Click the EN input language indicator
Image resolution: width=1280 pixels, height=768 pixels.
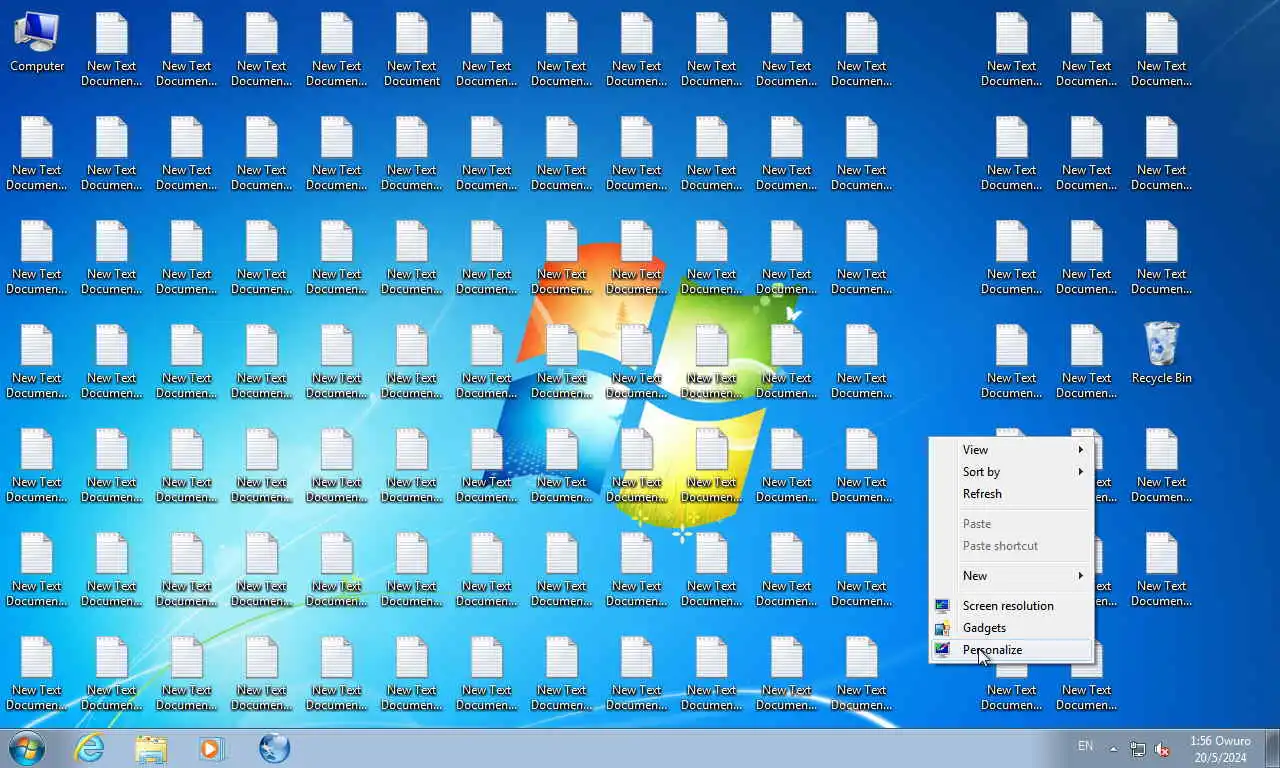tap(1085, 746)
